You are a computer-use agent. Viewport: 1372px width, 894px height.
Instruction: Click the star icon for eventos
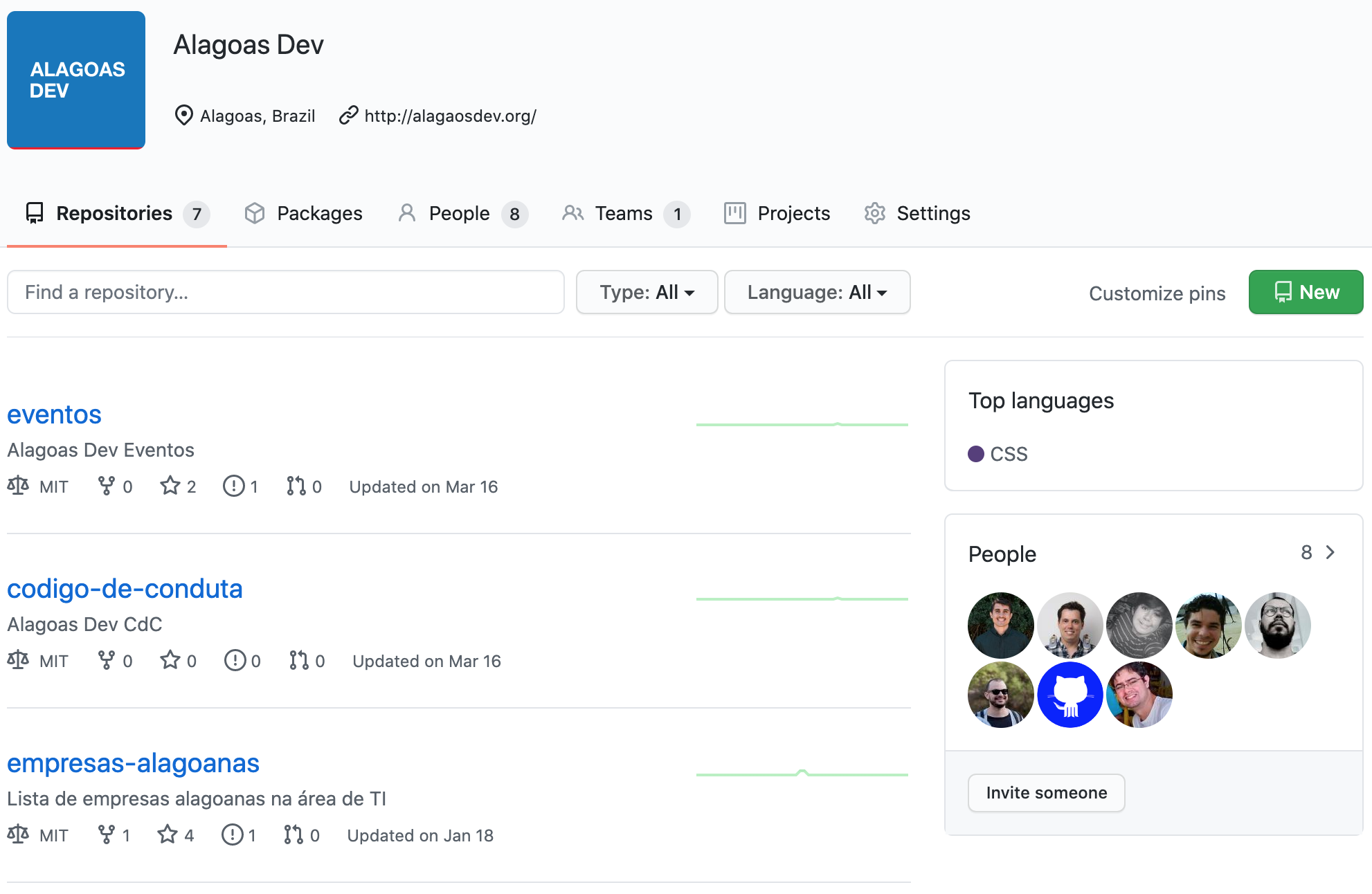coord(170,486)
